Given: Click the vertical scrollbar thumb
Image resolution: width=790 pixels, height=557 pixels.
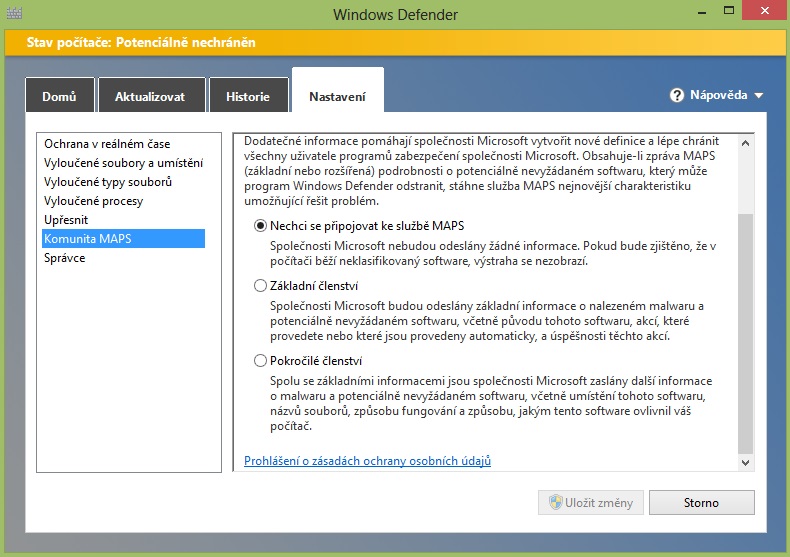Looking at the screenshot, I should 746,333.
